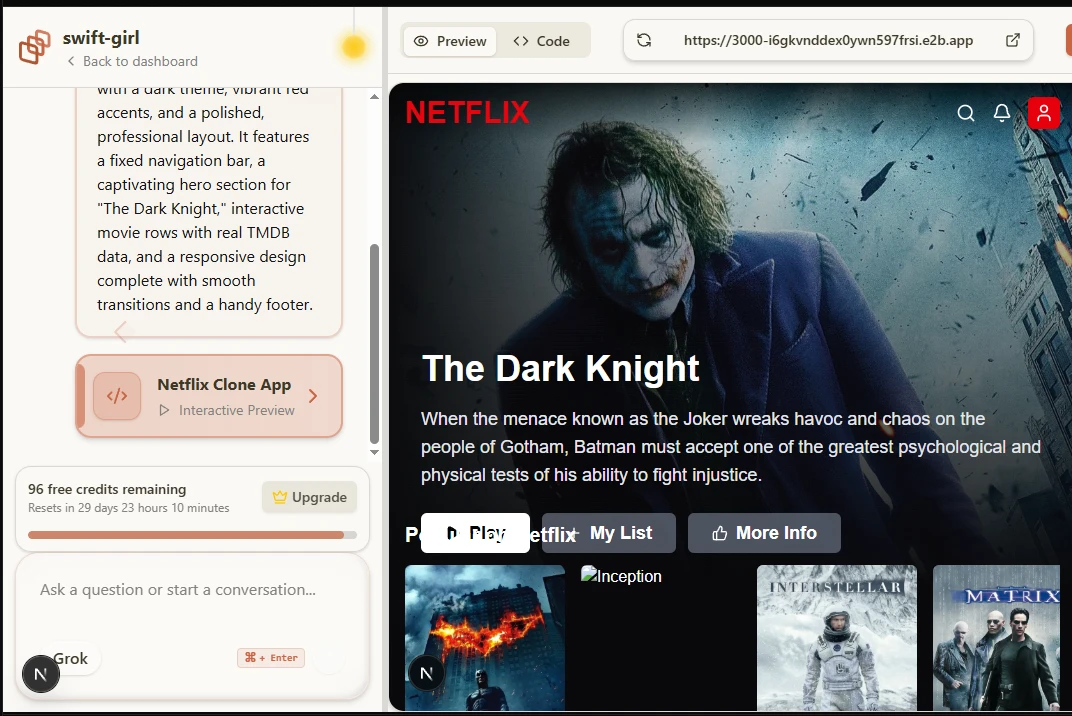Expand the Netflix Clone App card chevron
Screen dimensions: 1072x716
coord(313,396)
